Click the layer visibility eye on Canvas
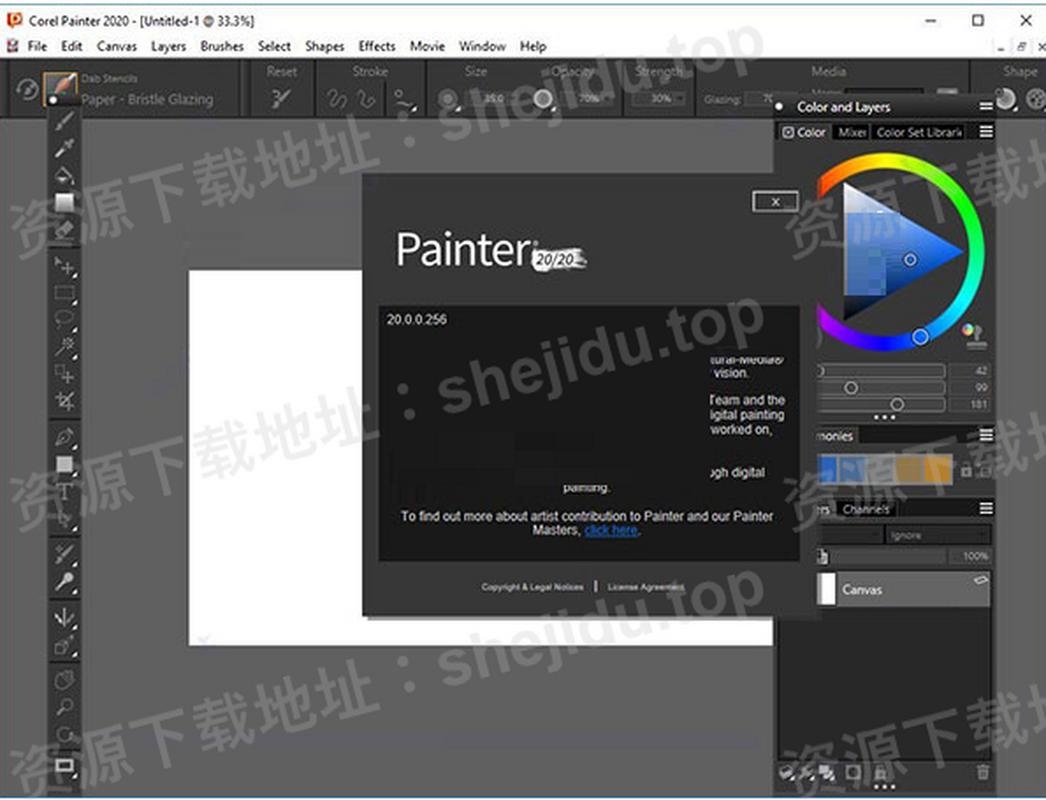The height and width of the screenshot is (800, 1046). pos(979,580)
